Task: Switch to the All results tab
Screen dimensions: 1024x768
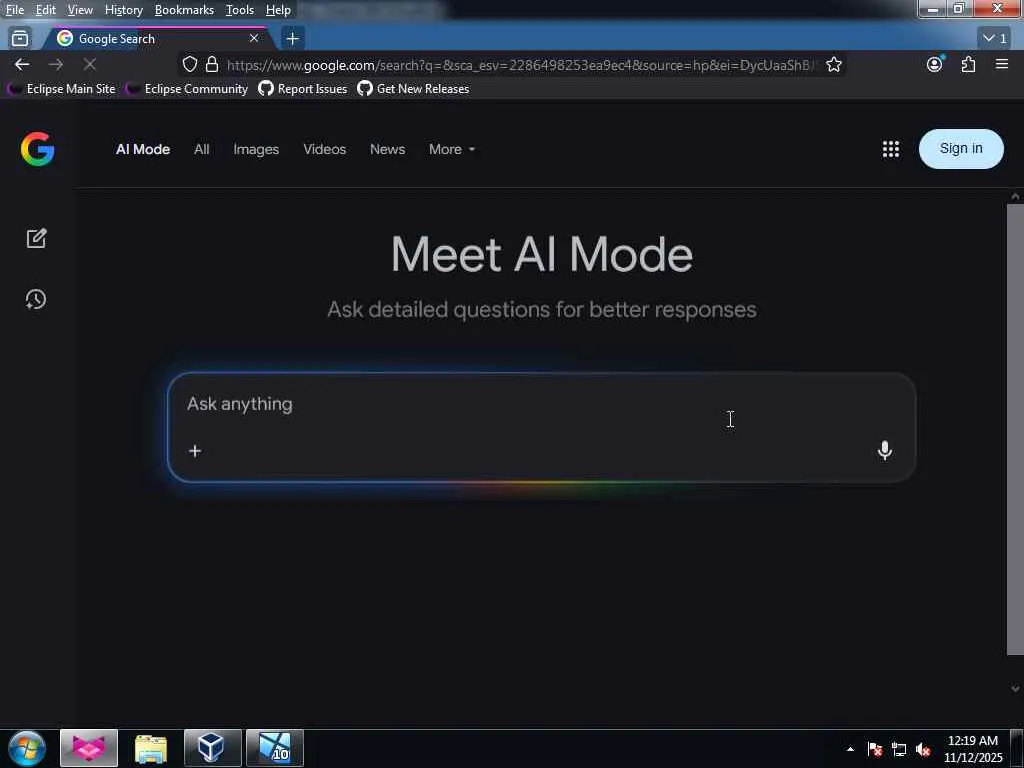Action: pos(202,150)
